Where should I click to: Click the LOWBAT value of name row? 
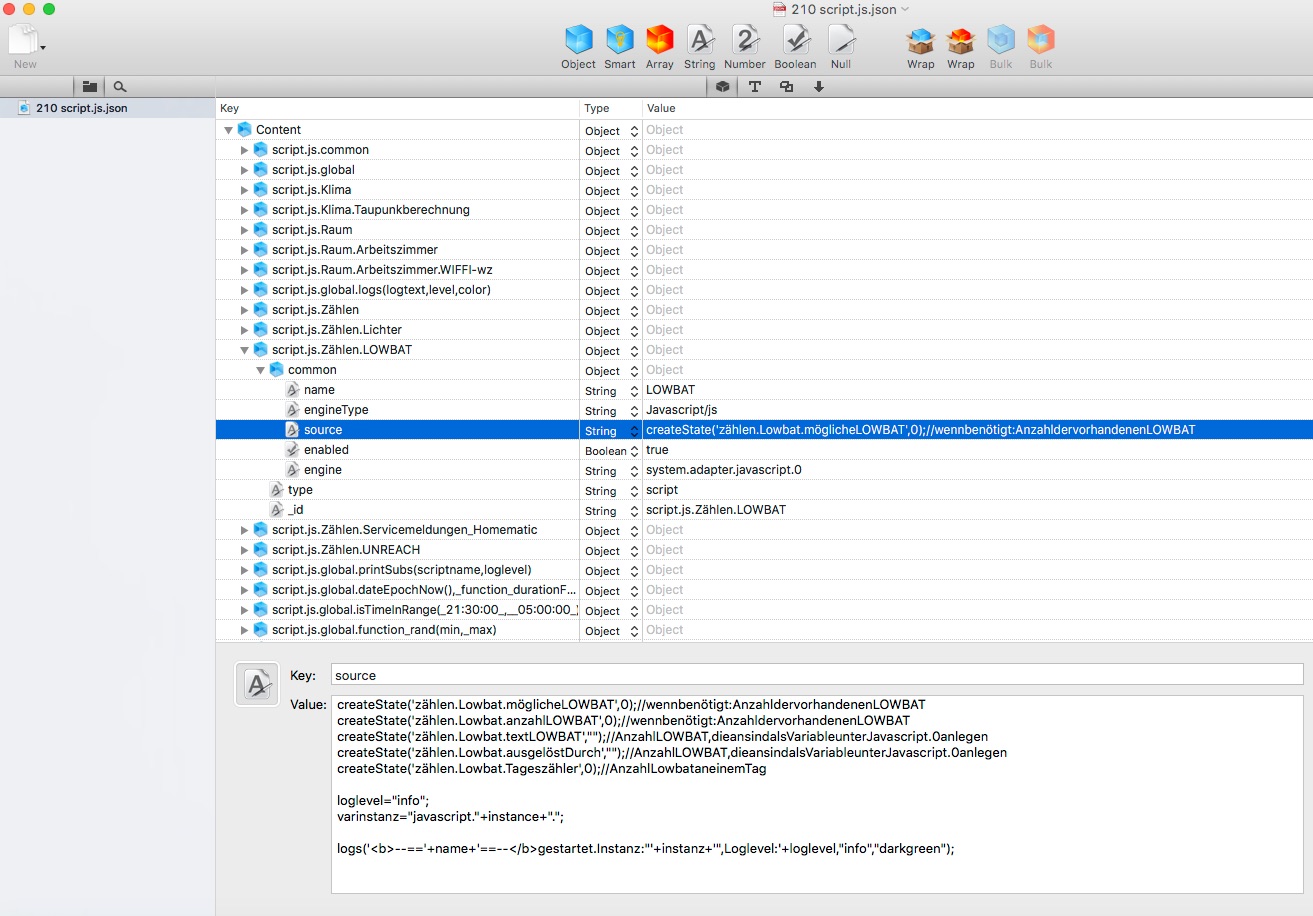pyautogui.click(x=669, y=390)
